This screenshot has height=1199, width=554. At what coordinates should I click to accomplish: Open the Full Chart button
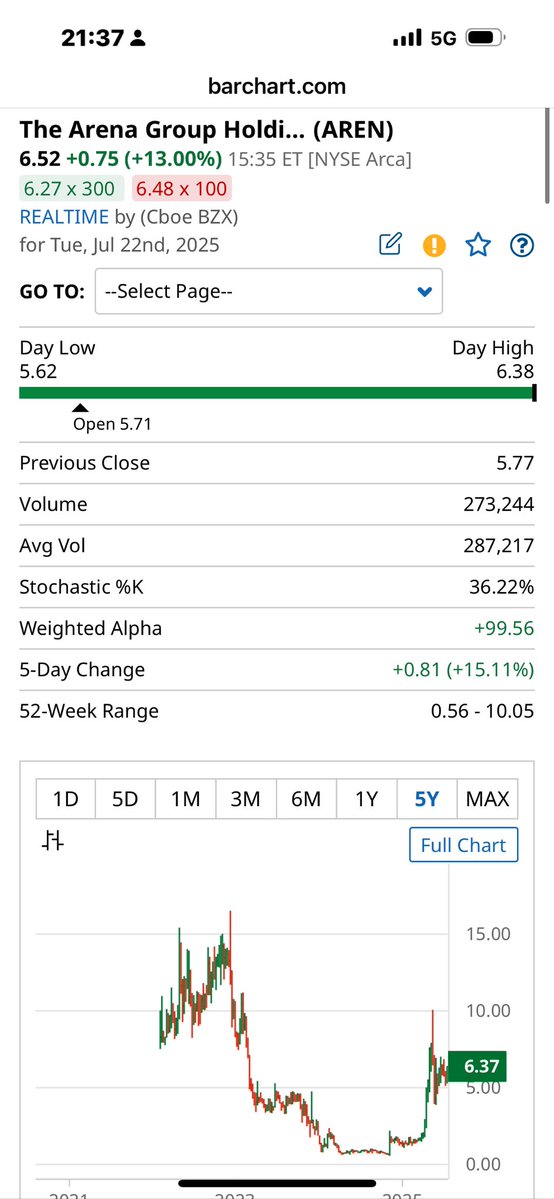[x=464, y=845]
